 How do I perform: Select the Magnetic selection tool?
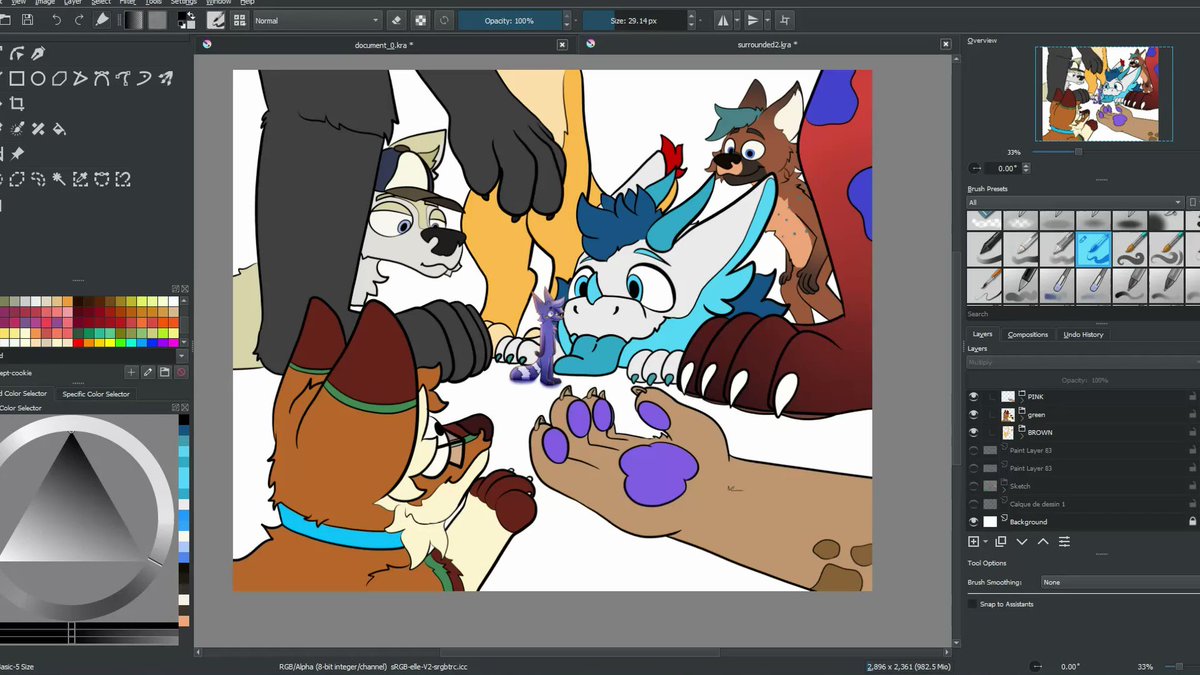(x=122, y=179)
